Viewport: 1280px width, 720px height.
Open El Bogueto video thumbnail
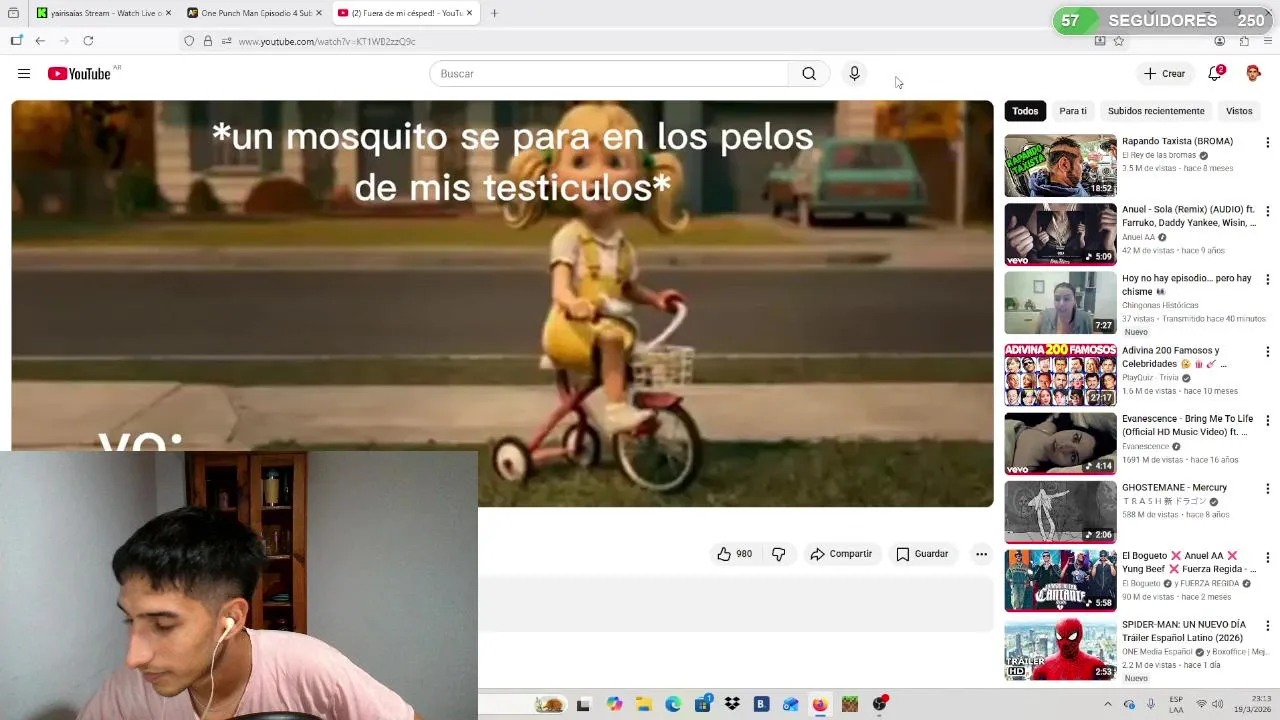(x=1060, y=580)
